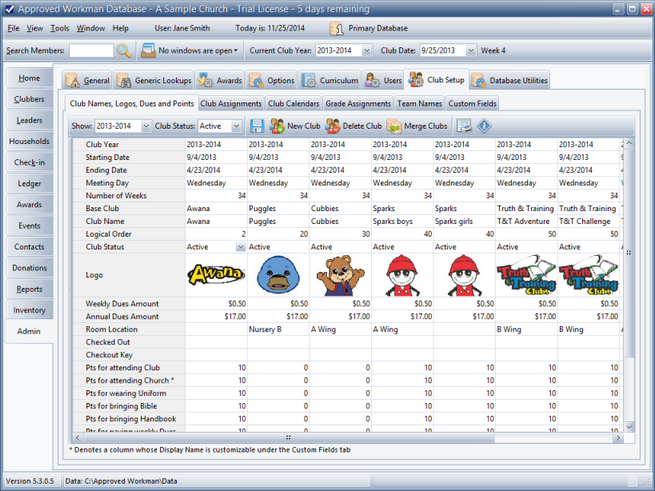Viewport: 655px width, 491px height.
Task: Open the Club Calendars sub-tab
Action: pos(294,103)
